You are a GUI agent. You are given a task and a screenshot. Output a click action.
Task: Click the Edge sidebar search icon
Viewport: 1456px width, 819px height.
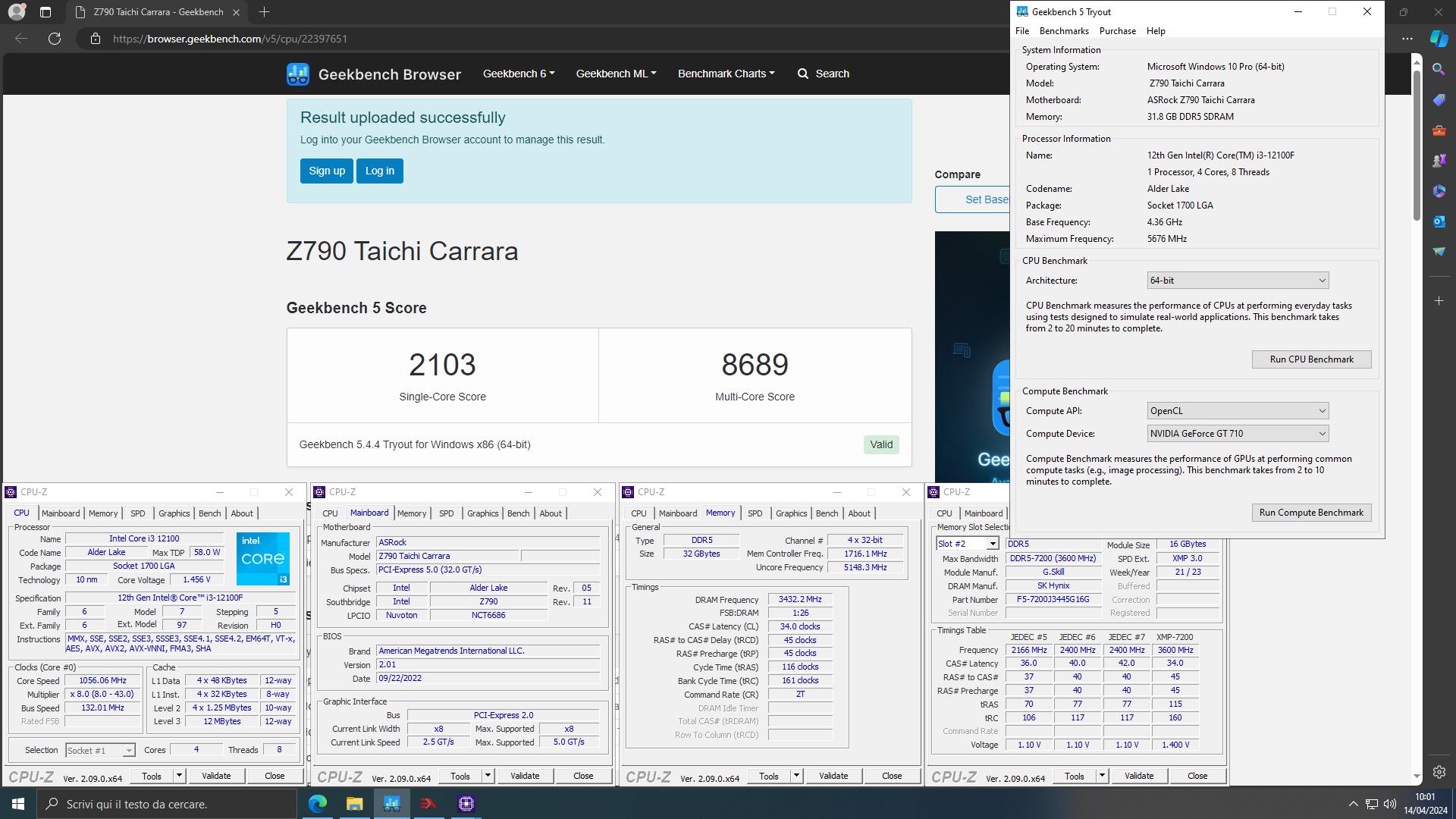point(1439,70)
